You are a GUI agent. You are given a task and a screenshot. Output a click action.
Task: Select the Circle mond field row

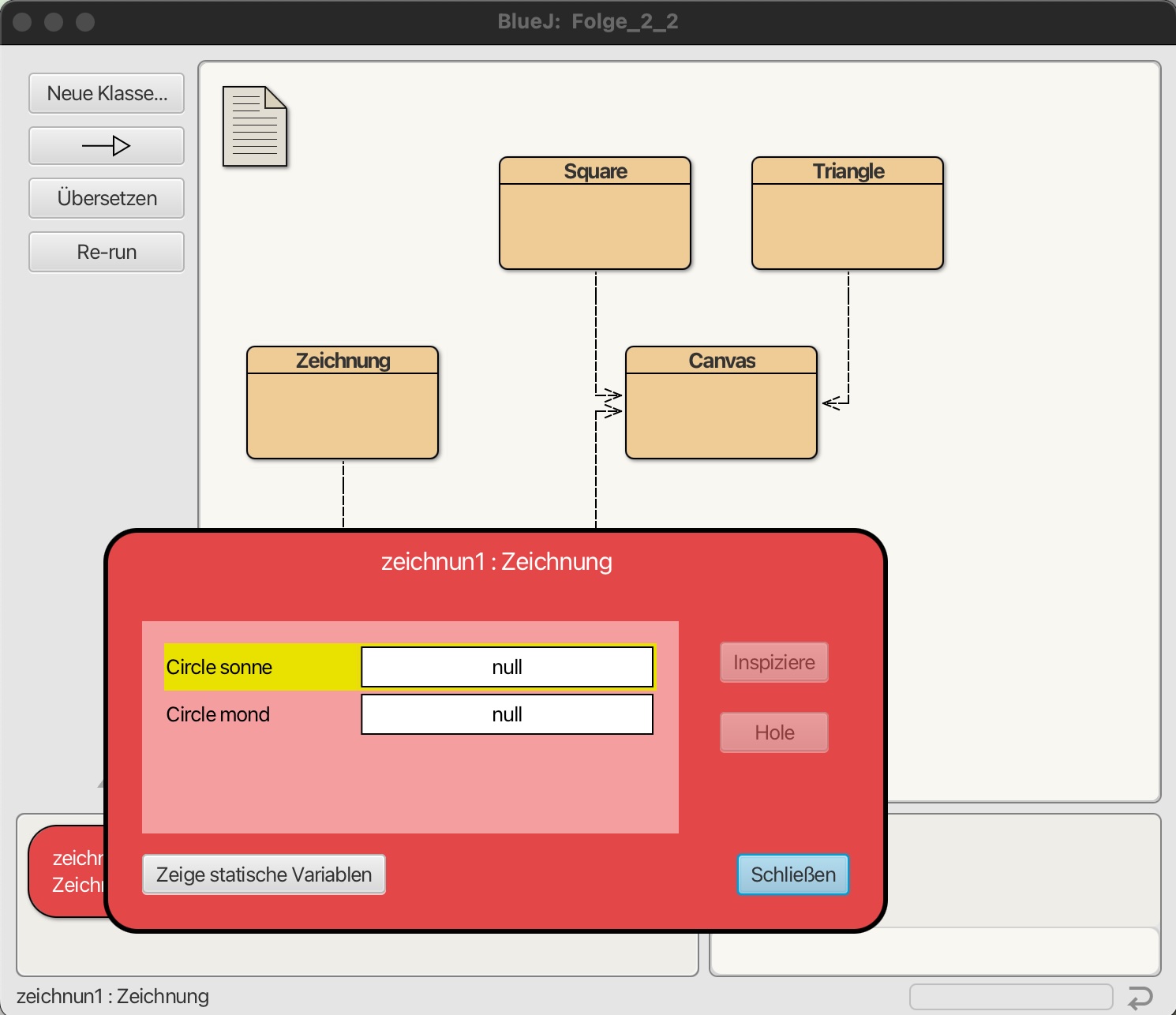[260, 714]
